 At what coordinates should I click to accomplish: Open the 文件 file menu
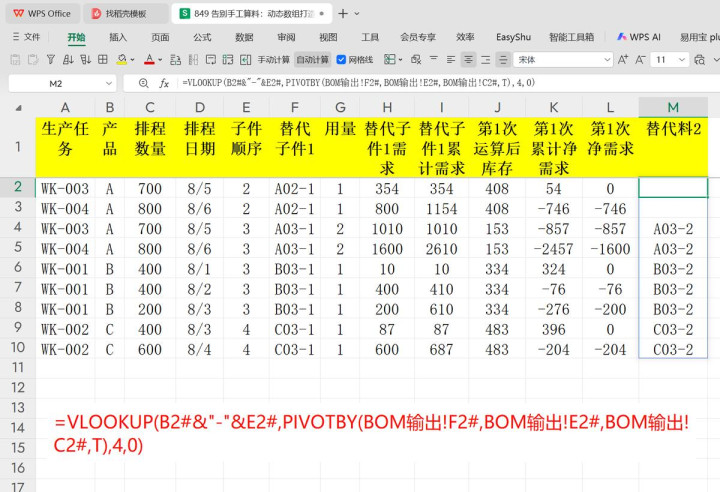pyautogui.click(x=27, y=37)
